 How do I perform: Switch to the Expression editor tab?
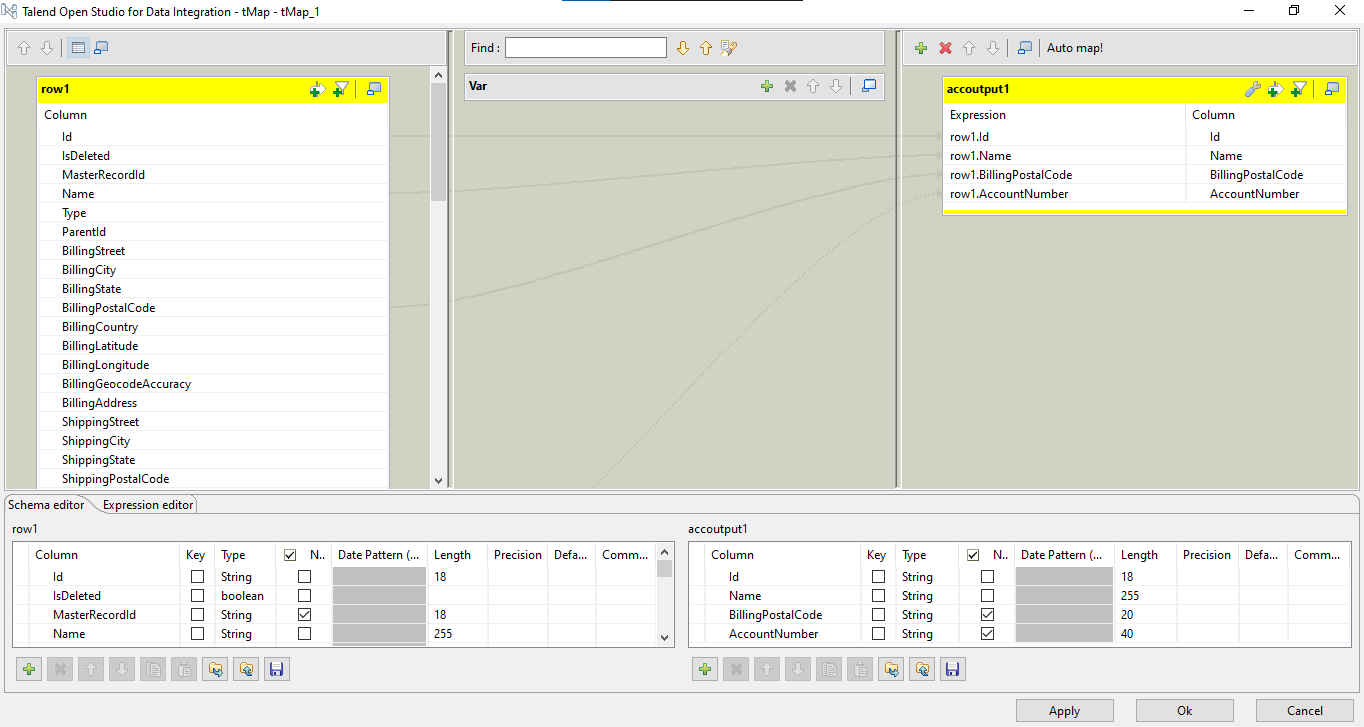pyautogui.click(x=148, y=505)
